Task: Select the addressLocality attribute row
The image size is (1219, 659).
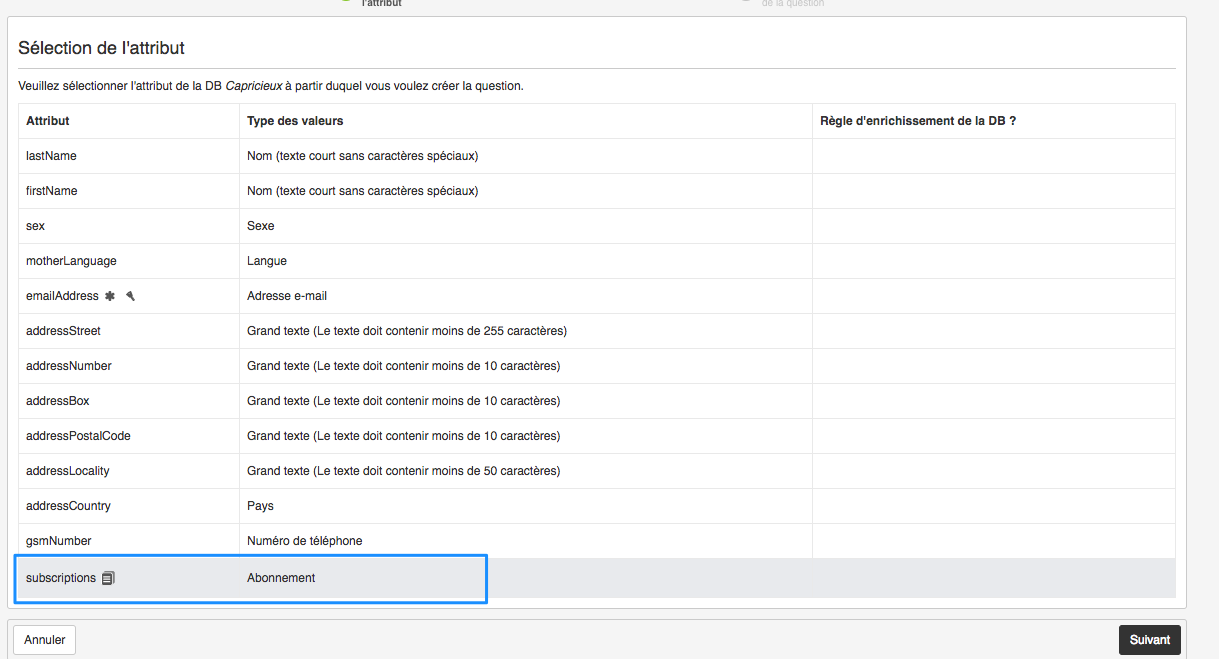Action: click(x=128, y=470)
